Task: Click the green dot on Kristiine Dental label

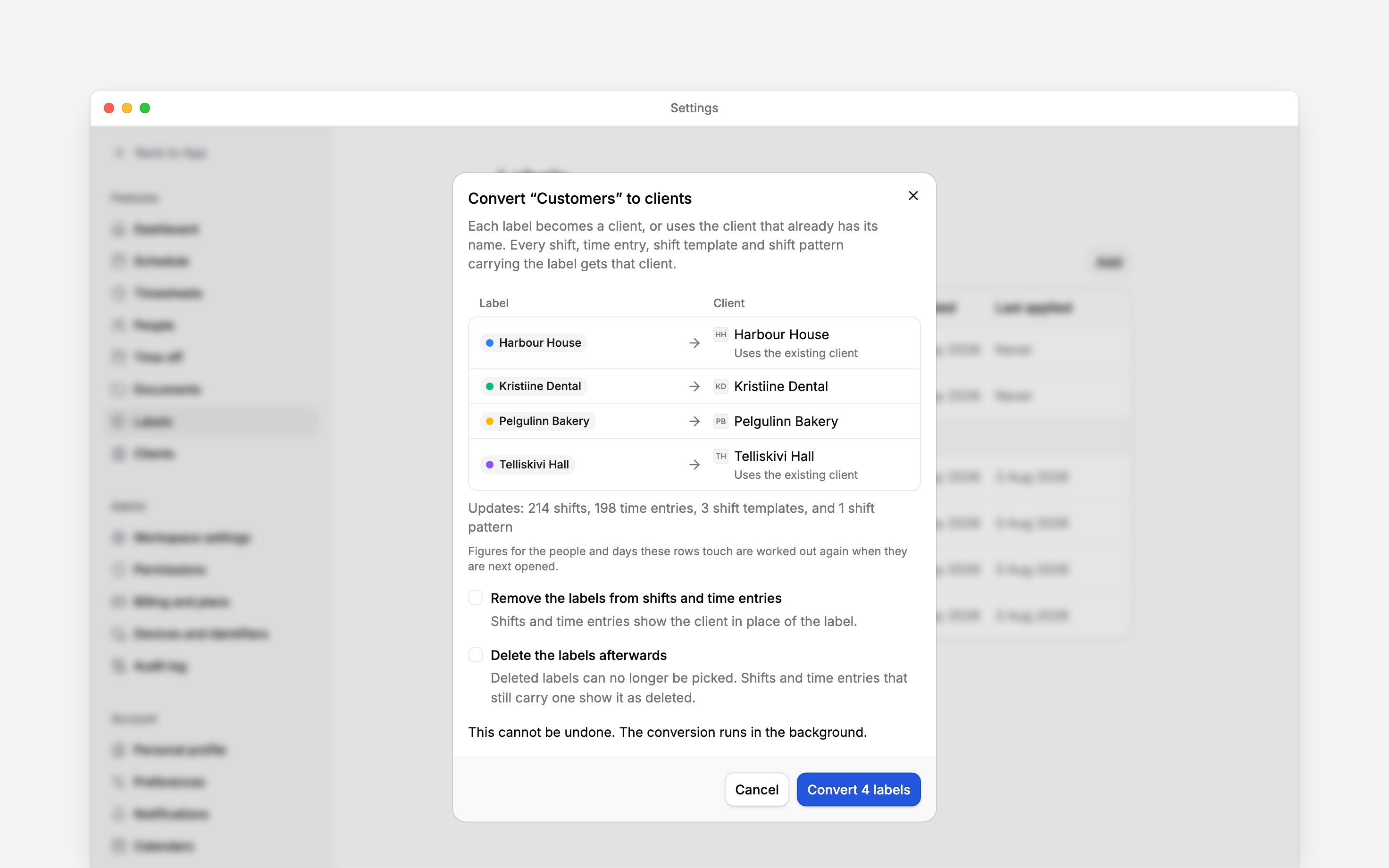Action: tap(490, 386)
